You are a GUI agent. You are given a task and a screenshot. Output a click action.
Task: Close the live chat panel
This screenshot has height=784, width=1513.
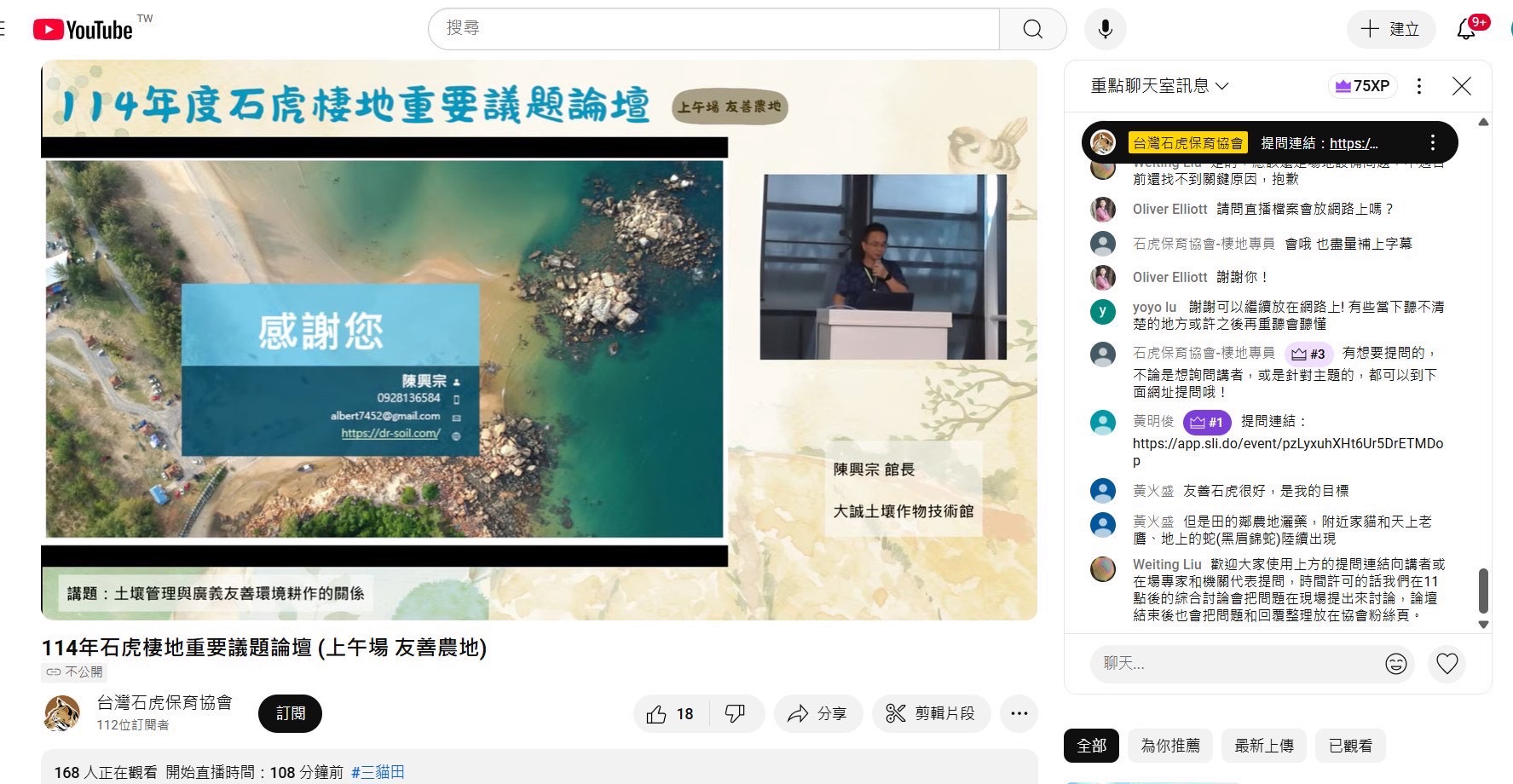click(1462, 86)
